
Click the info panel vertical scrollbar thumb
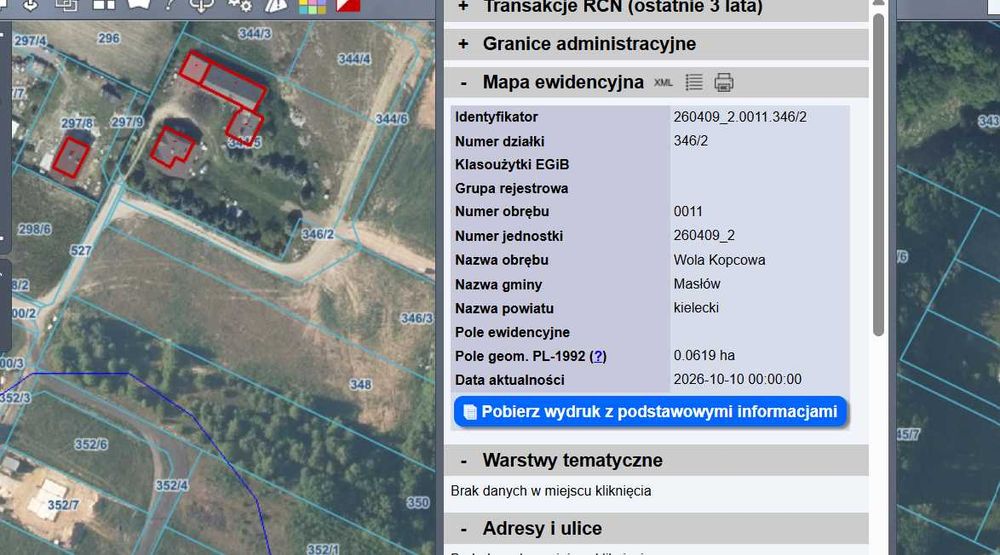click(x=878, y=174)
